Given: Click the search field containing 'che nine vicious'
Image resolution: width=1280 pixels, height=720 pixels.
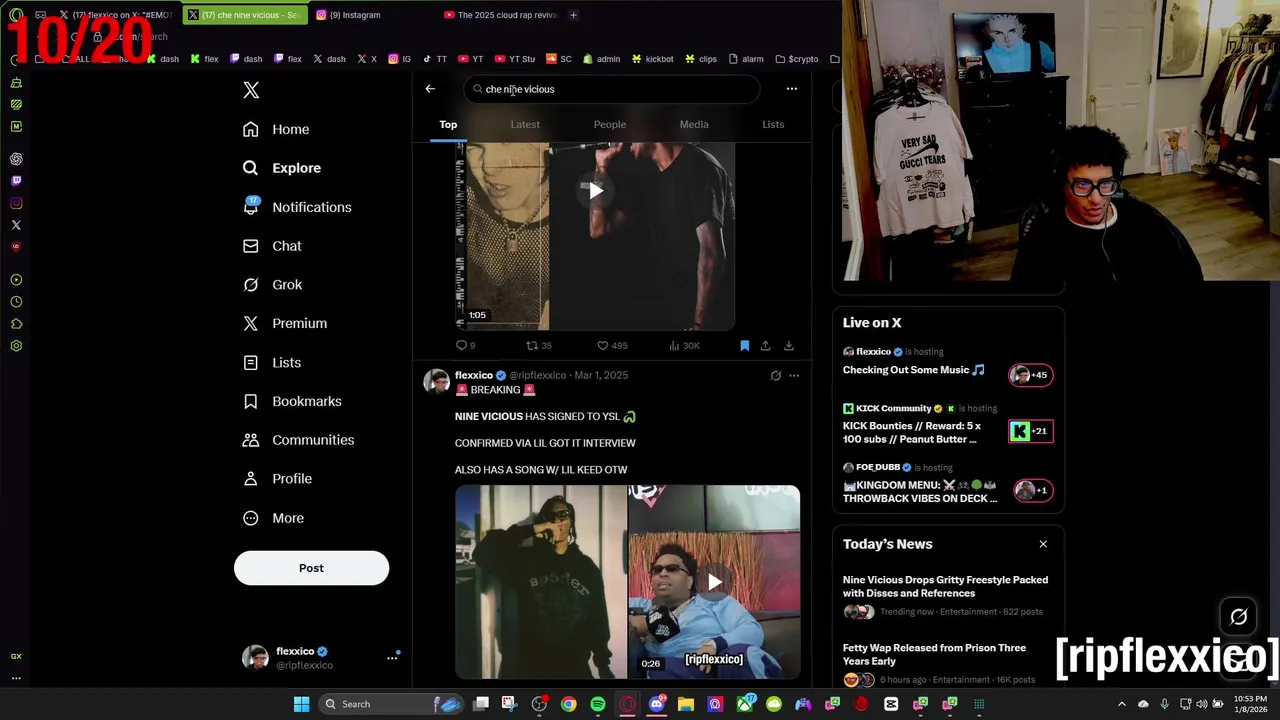Looking at the screenshot, I should click(x=612, y=89).
